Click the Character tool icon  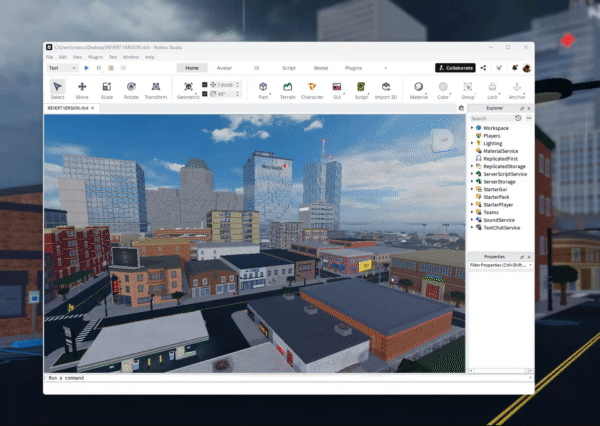click(312, 89)
